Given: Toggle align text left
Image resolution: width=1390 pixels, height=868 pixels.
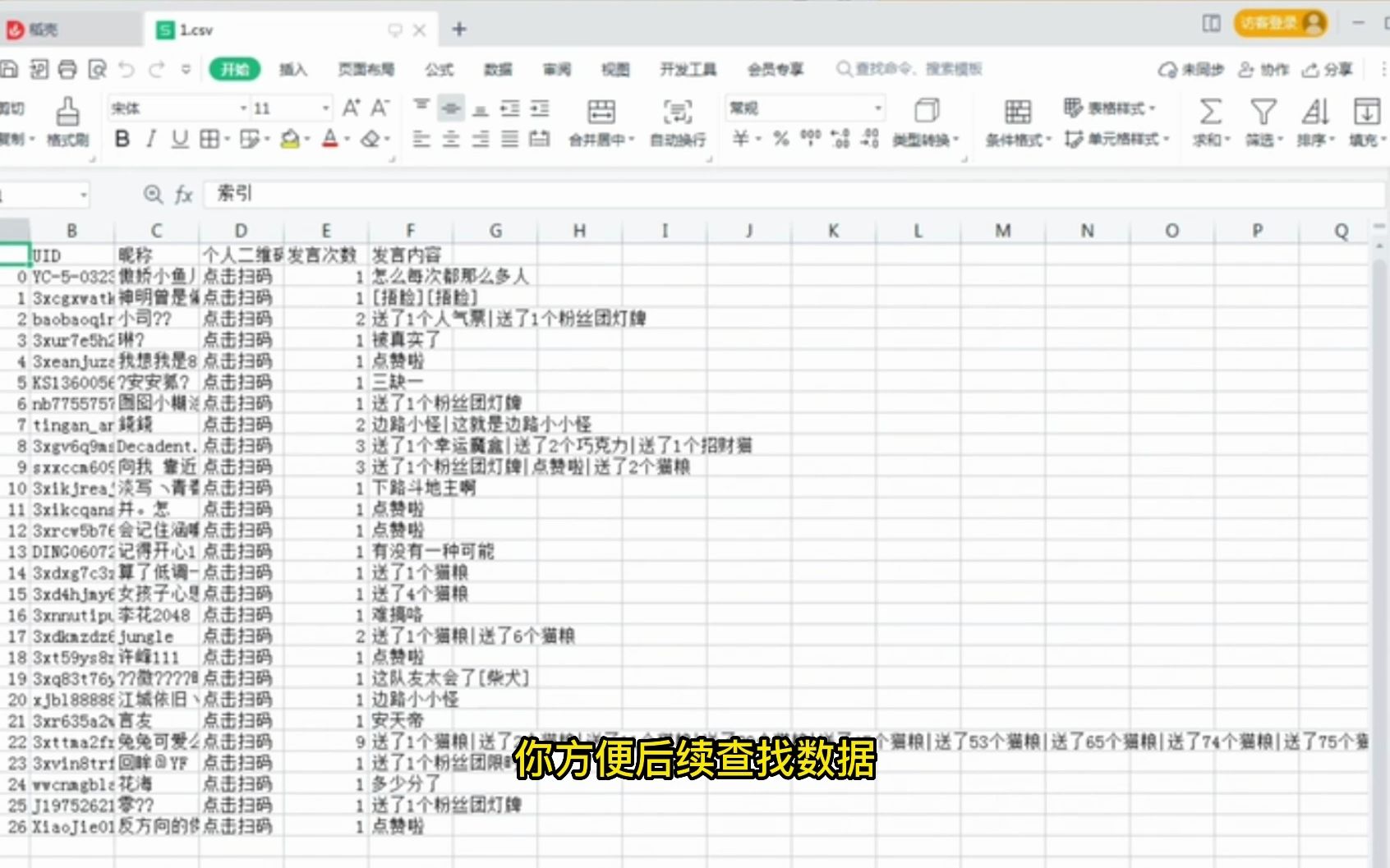Looking at the screenshot, I should 421,140.
